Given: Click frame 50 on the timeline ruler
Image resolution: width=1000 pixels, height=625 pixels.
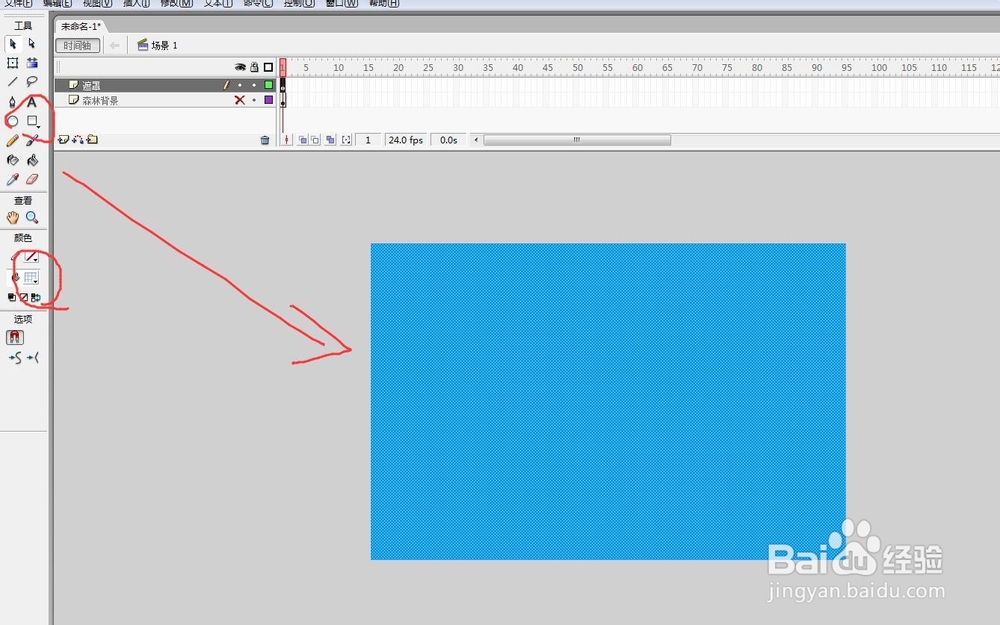Looking at the screenshot, I should tap(577, 67).
